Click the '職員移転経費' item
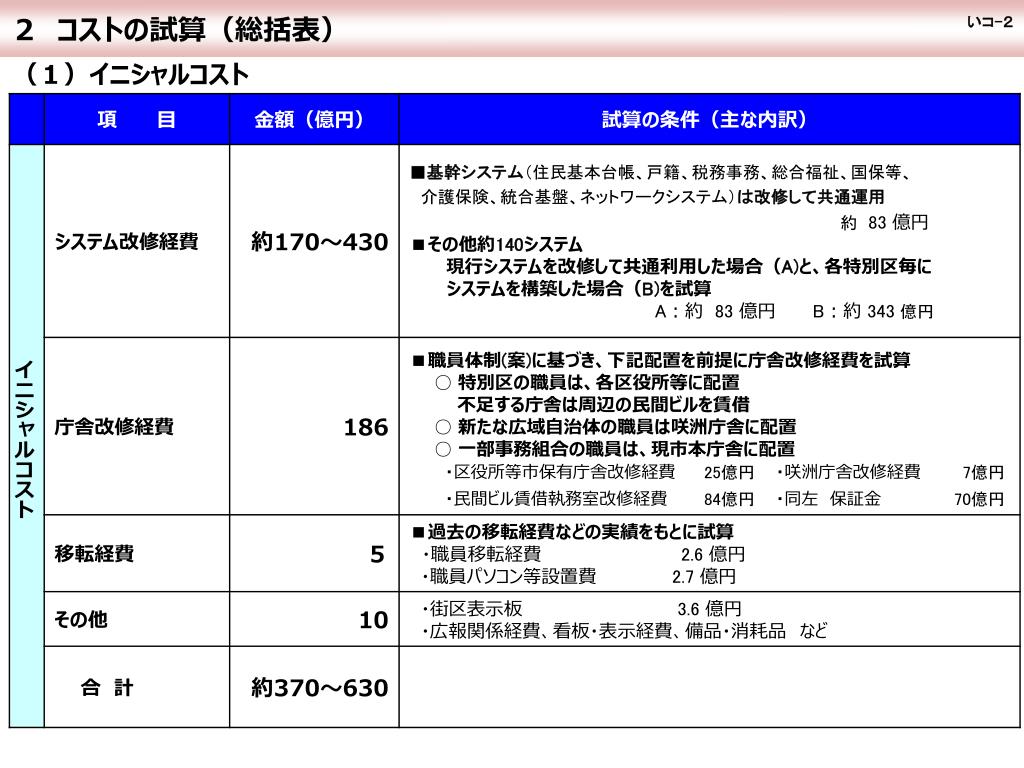1024x768 pixels. tap(482, 554)
